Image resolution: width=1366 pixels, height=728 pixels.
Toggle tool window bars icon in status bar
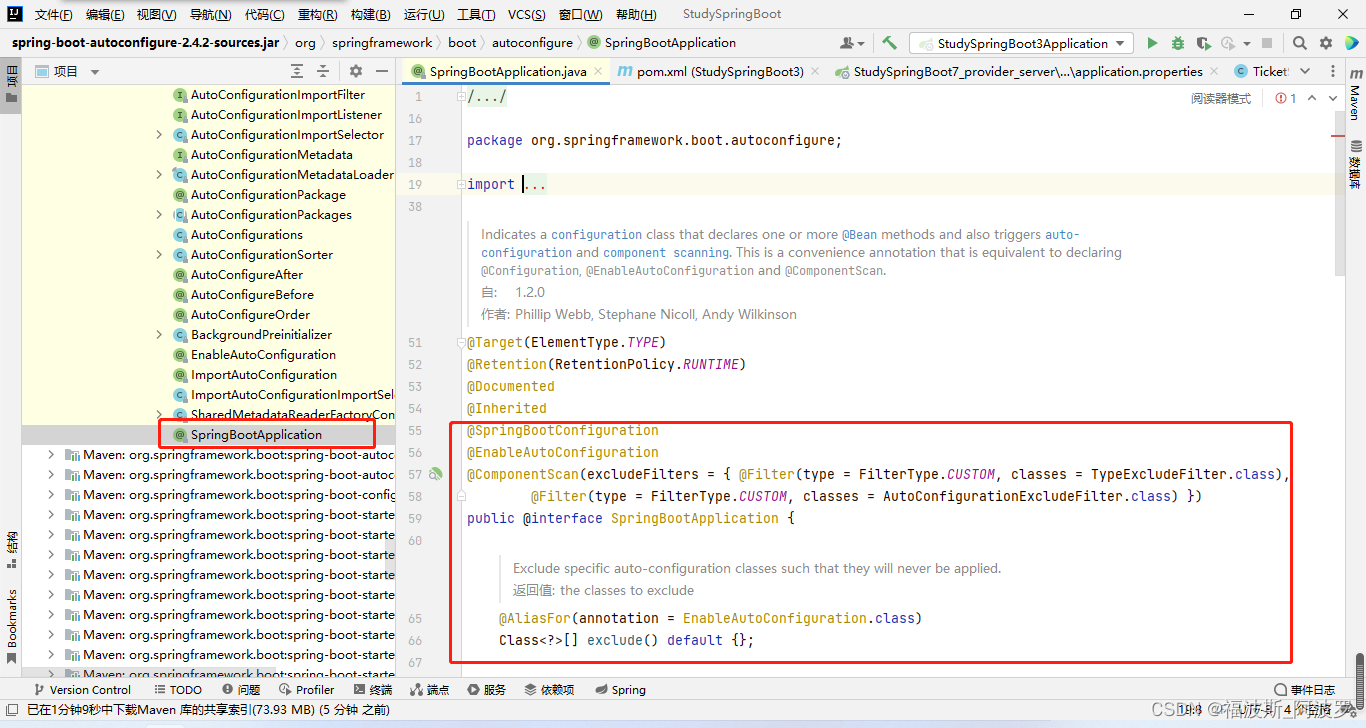[x=11, y=709]
